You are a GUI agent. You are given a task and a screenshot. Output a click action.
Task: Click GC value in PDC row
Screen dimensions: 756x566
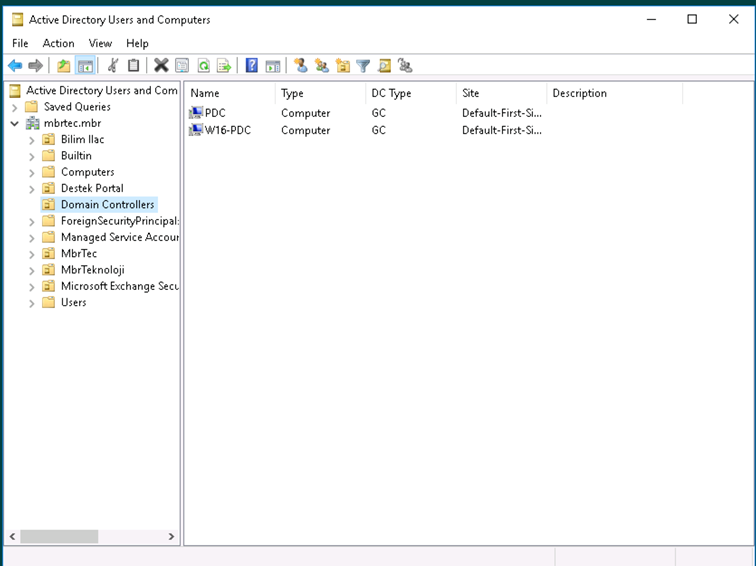[378, 113]
